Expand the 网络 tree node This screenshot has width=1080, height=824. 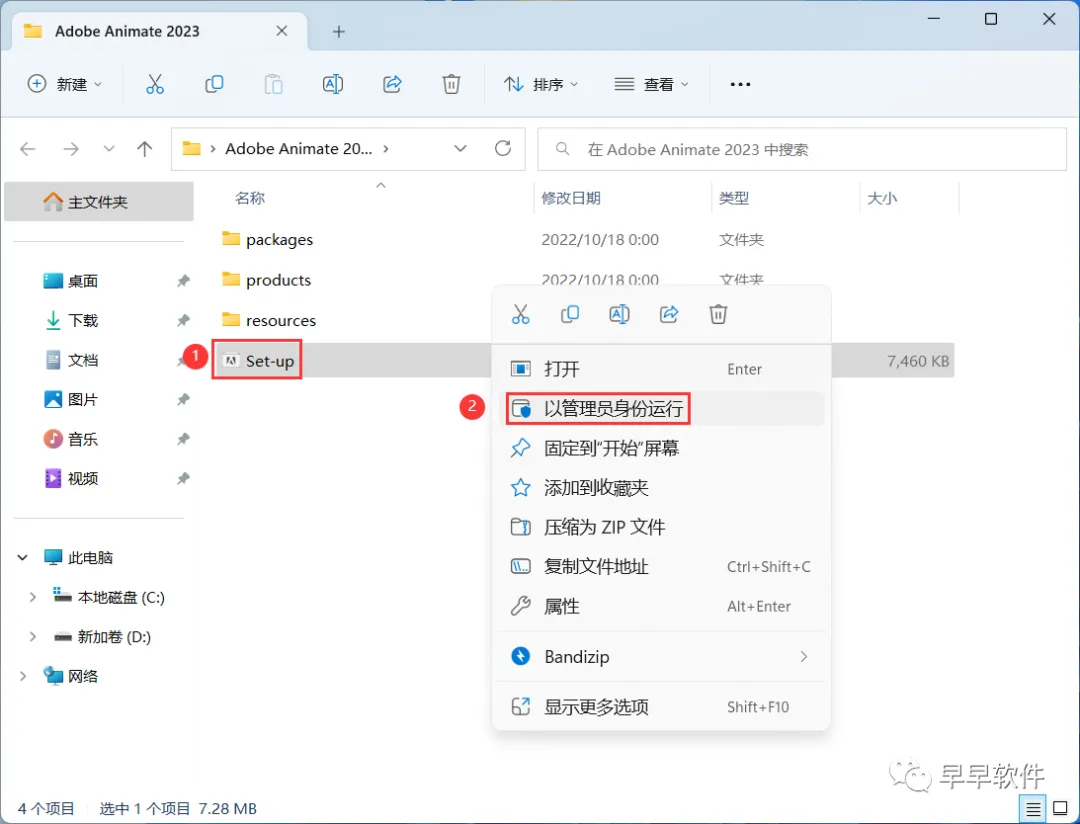pyautogui.click(x=23, y=677)
